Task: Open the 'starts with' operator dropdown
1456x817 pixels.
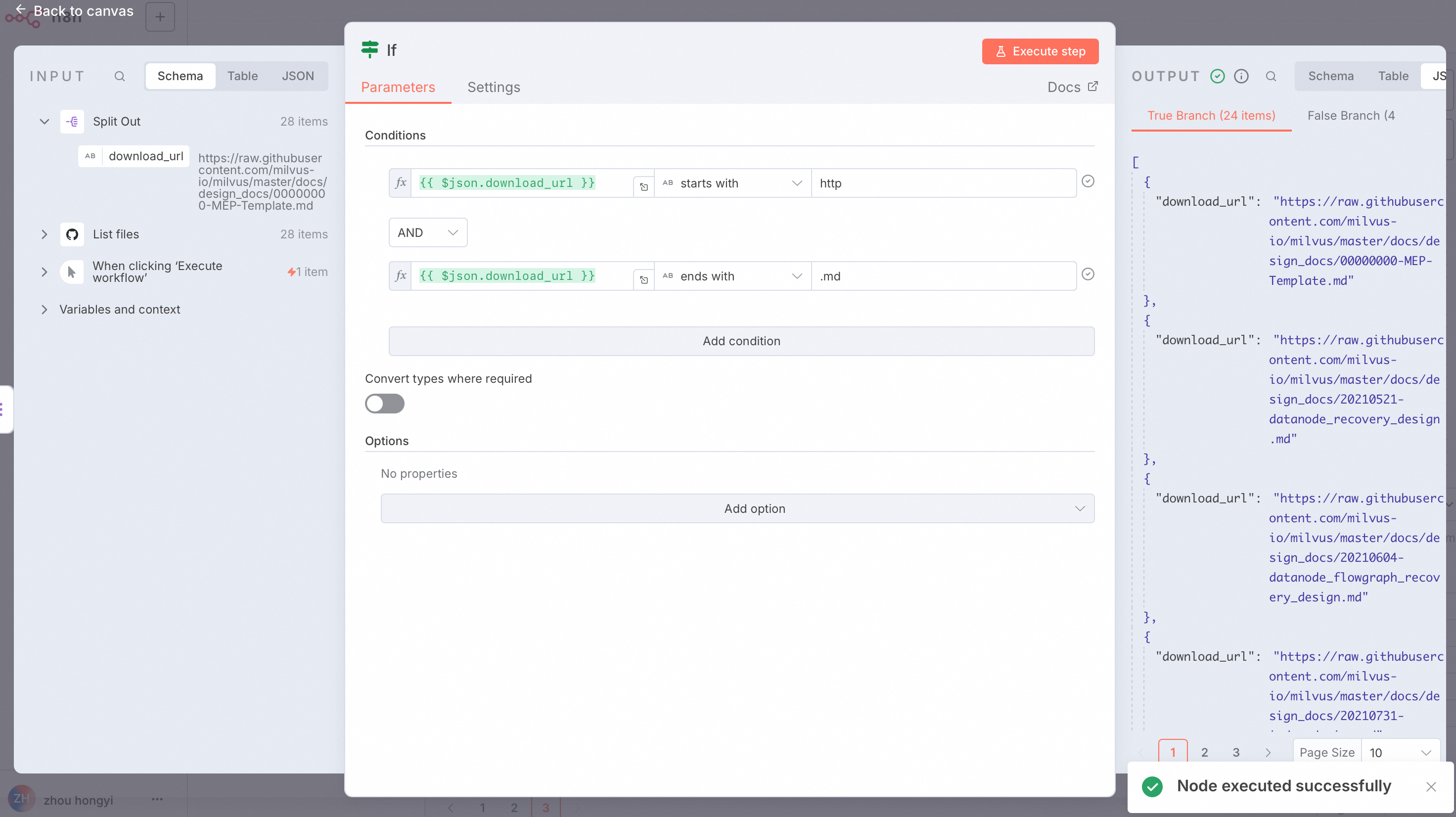Action: click(732, 183)
